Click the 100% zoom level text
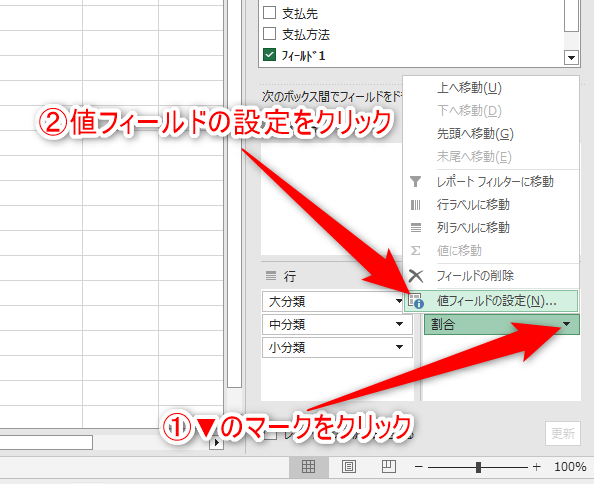Viewport: 594px width, 484px height. (x=570, y=467)
